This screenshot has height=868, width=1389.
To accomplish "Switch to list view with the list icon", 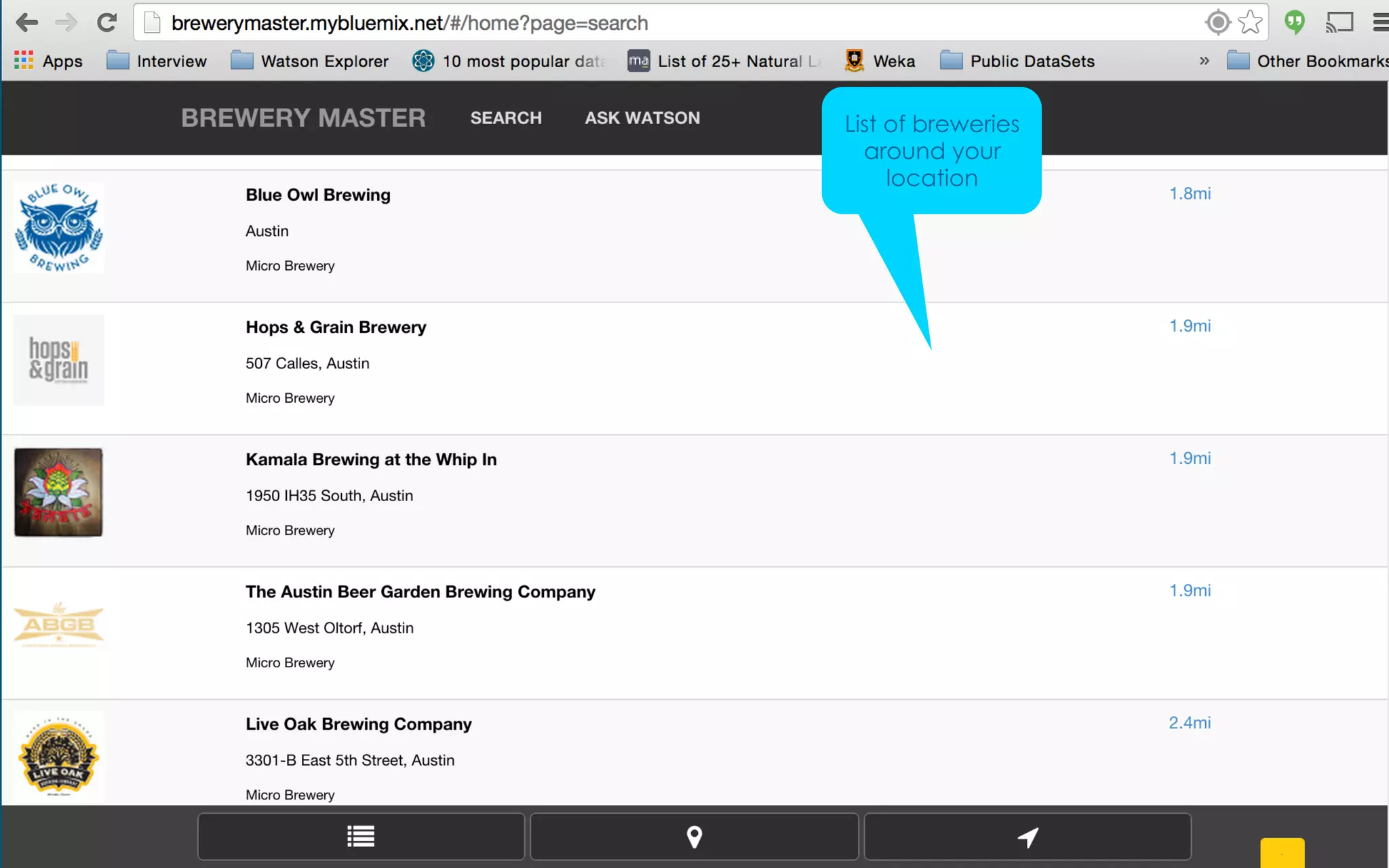I will coord(361,837).
